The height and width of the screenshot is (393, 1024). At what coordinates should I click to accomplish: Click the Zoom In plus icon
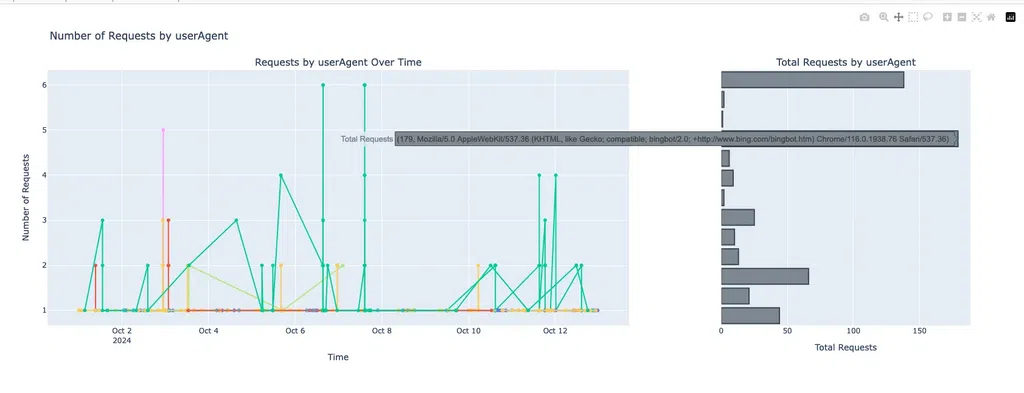click(x=947, y=18)
